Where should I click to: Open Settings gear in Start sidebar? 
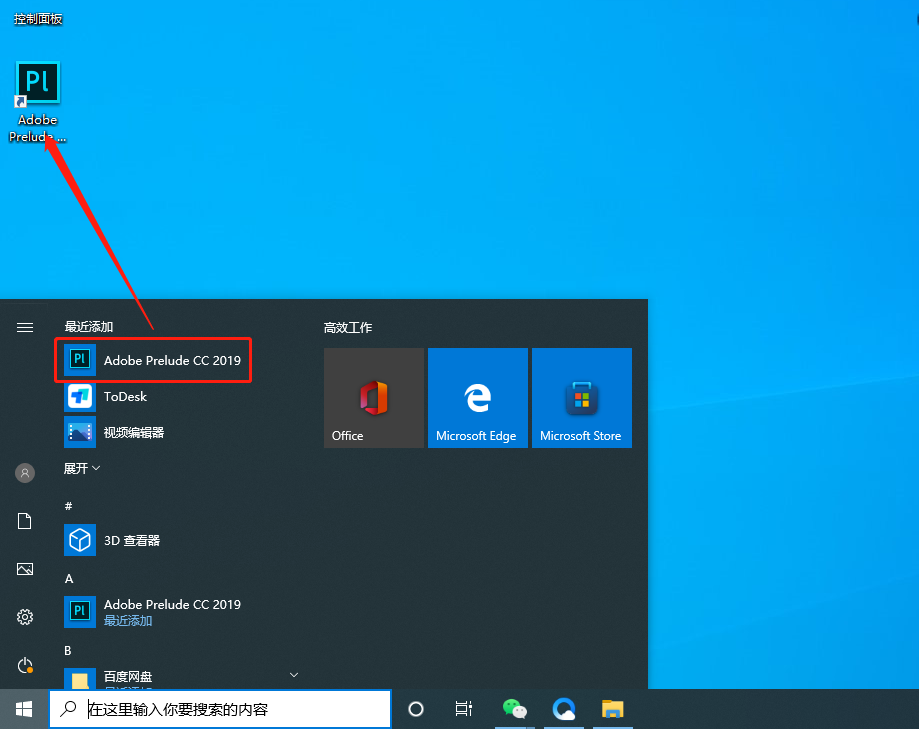[25, 616]
